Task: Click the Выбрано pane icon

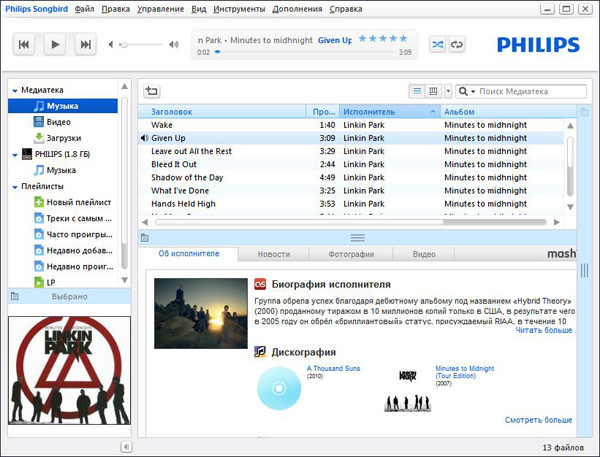Action: [x=15, y=296]
